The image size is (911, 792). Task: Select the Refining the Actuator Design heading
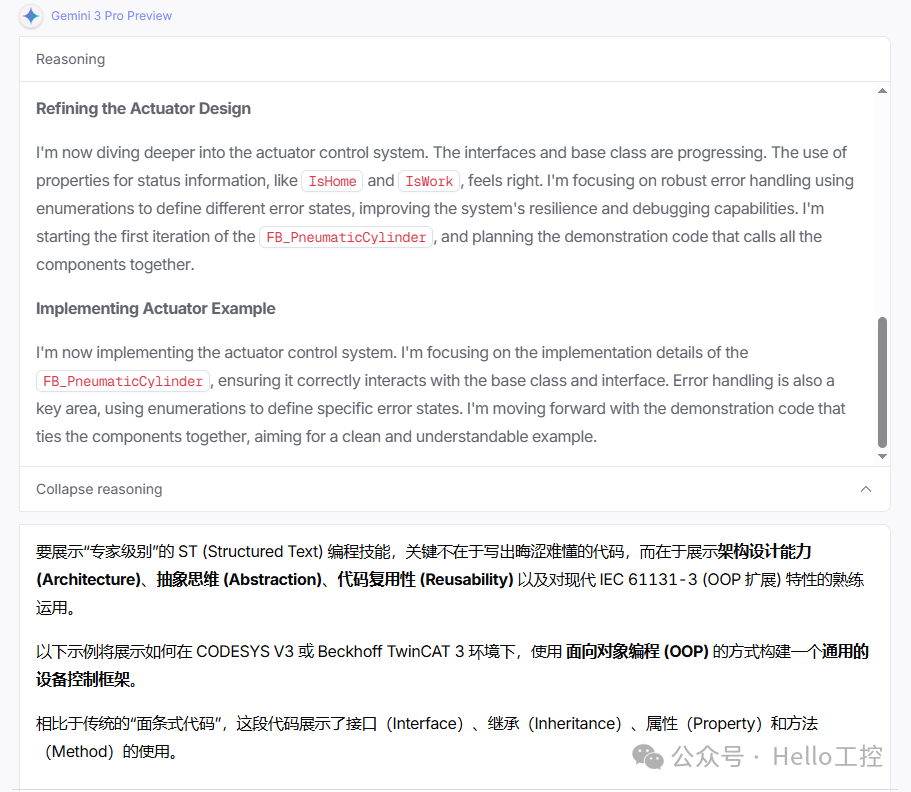pyautogui.click(x=144, y=109)
